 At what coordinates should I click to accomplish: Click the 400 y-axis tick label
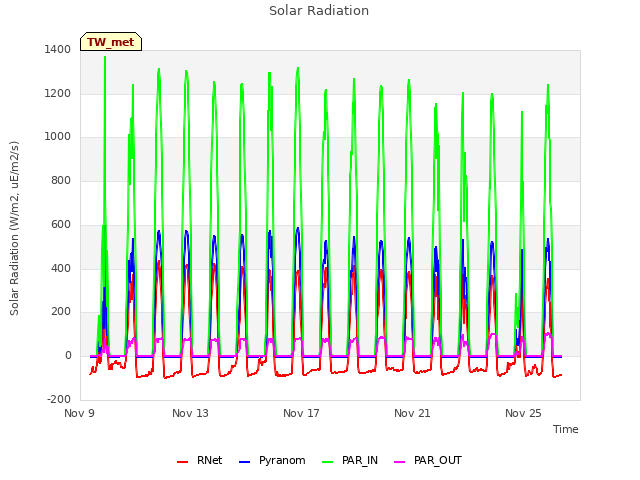61,269
